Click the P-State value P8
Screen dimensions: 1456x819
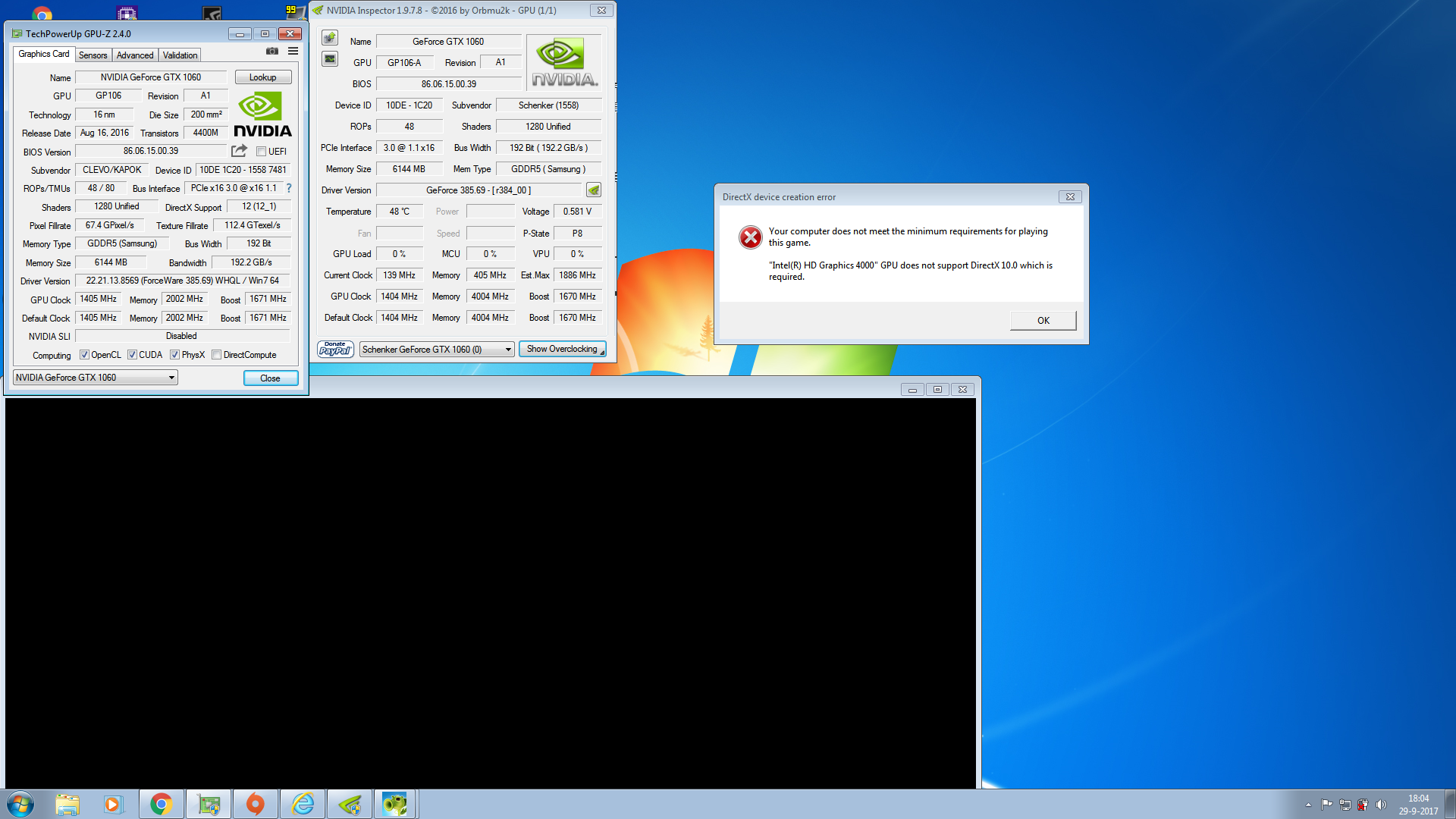click(578, 233)
